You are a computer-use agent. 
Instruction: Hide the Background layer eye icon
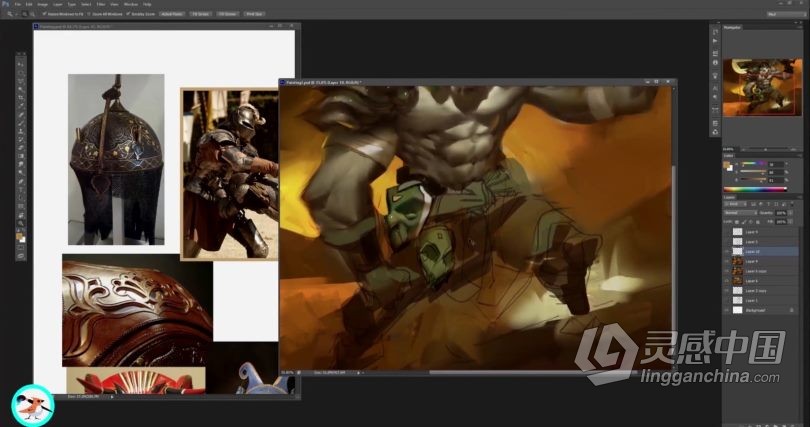click(x=727, y=310)
